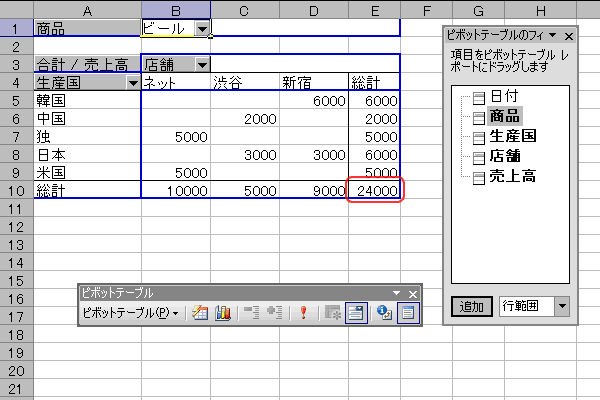The image size is (600, 400).
Task: Select the 総計 column header cell
Action: [x=374, y=82]
